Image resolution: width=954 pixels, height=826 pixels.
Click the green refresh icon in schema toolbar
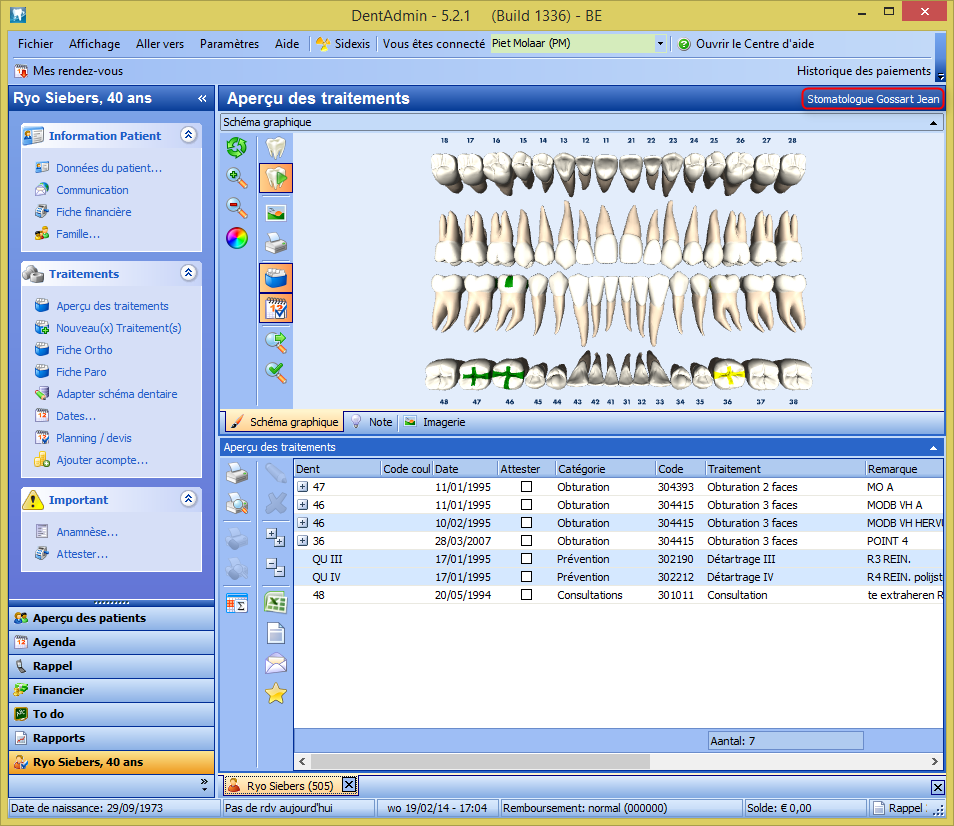click(237, 148)
